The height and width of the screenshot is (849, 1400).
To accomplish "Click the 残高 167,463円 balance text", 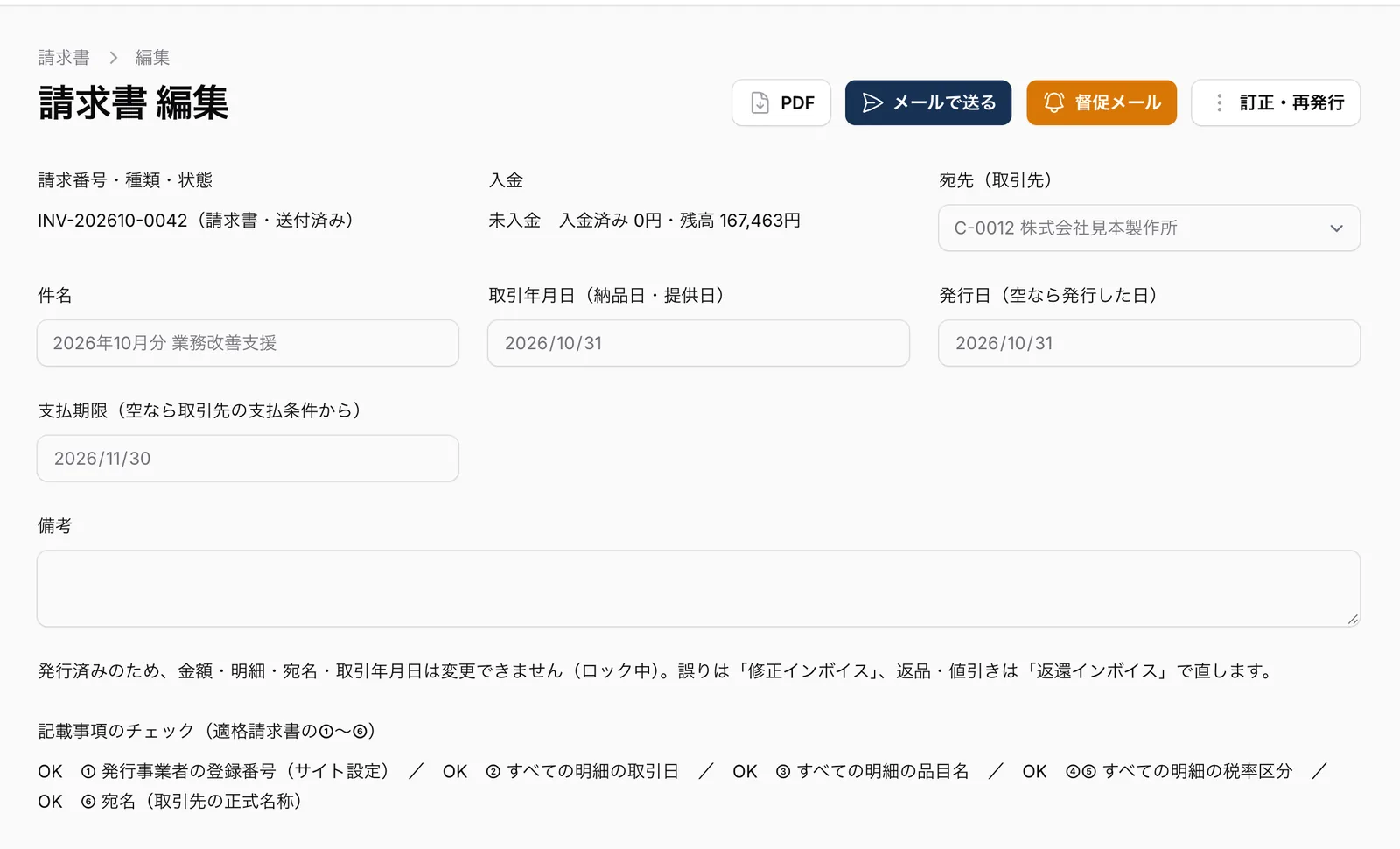I will (740, 221).
